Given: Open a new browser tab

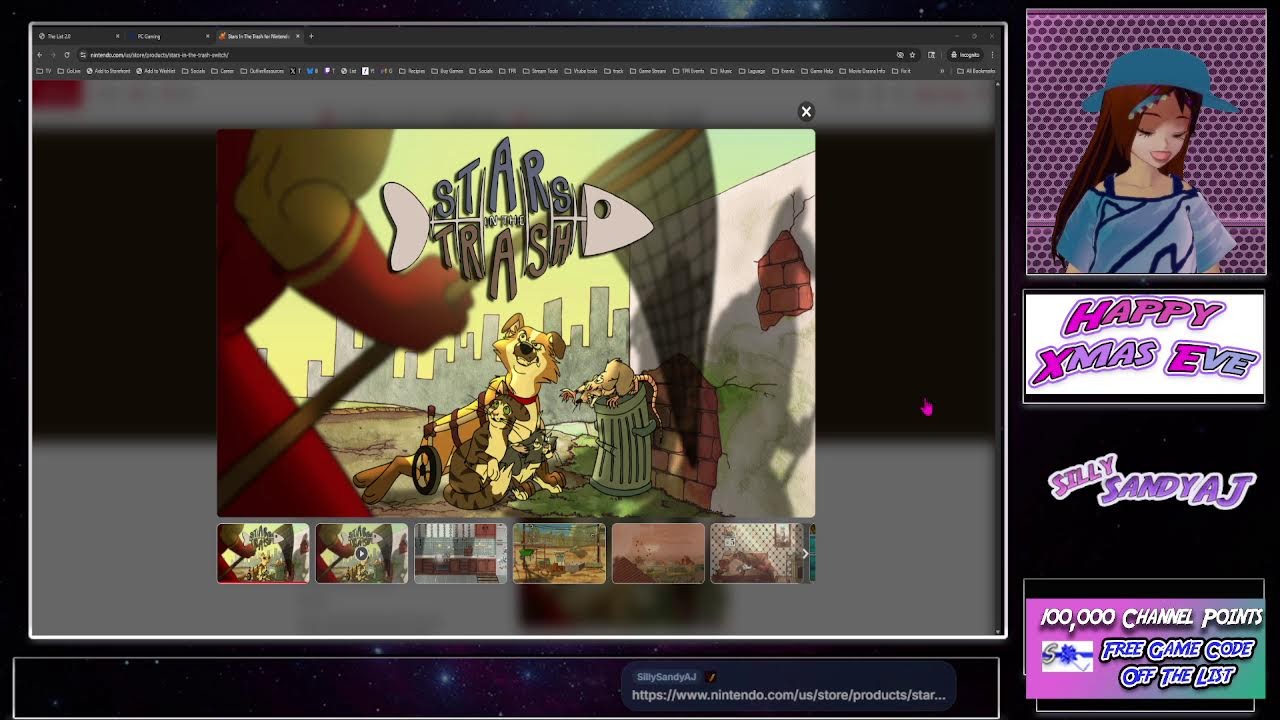Looking at the screenshot, I should pos(311,36).
